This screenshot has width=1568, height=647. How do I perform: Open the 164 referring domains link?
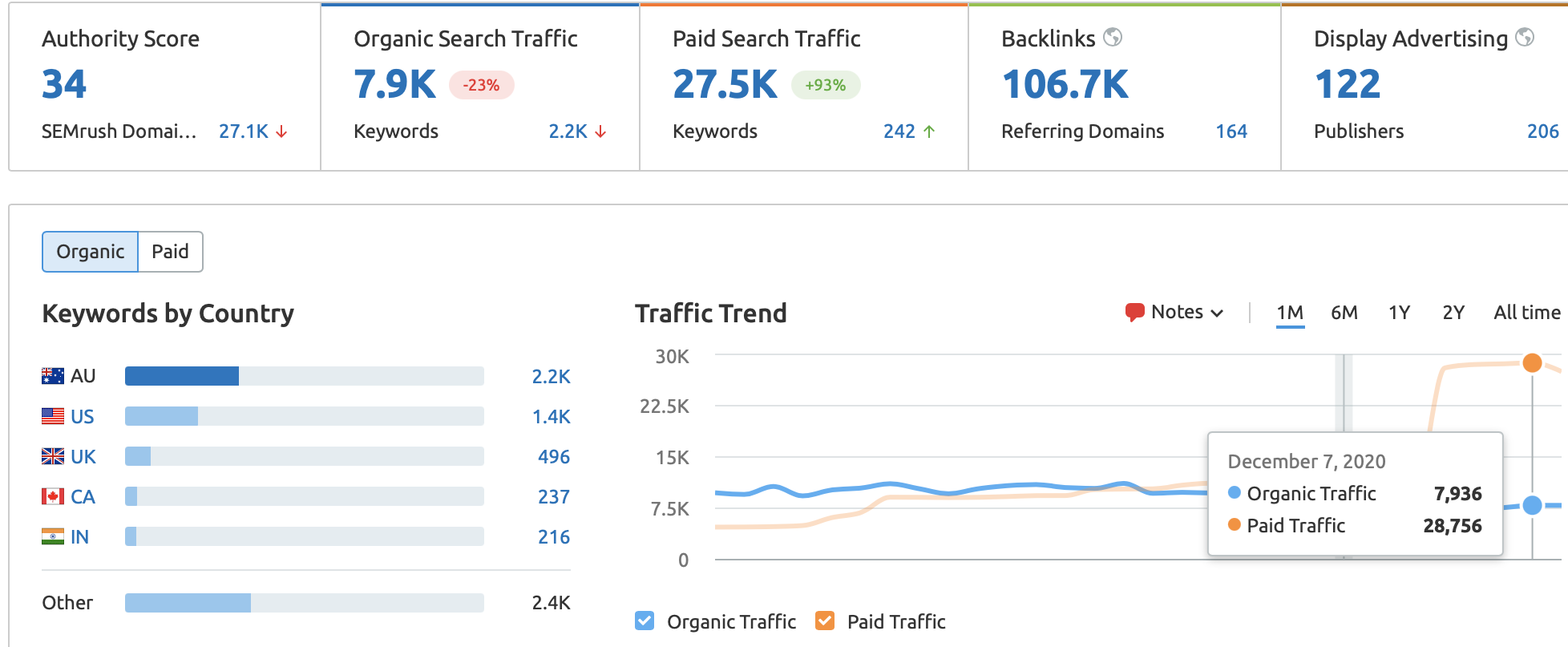click(1231, 131)
